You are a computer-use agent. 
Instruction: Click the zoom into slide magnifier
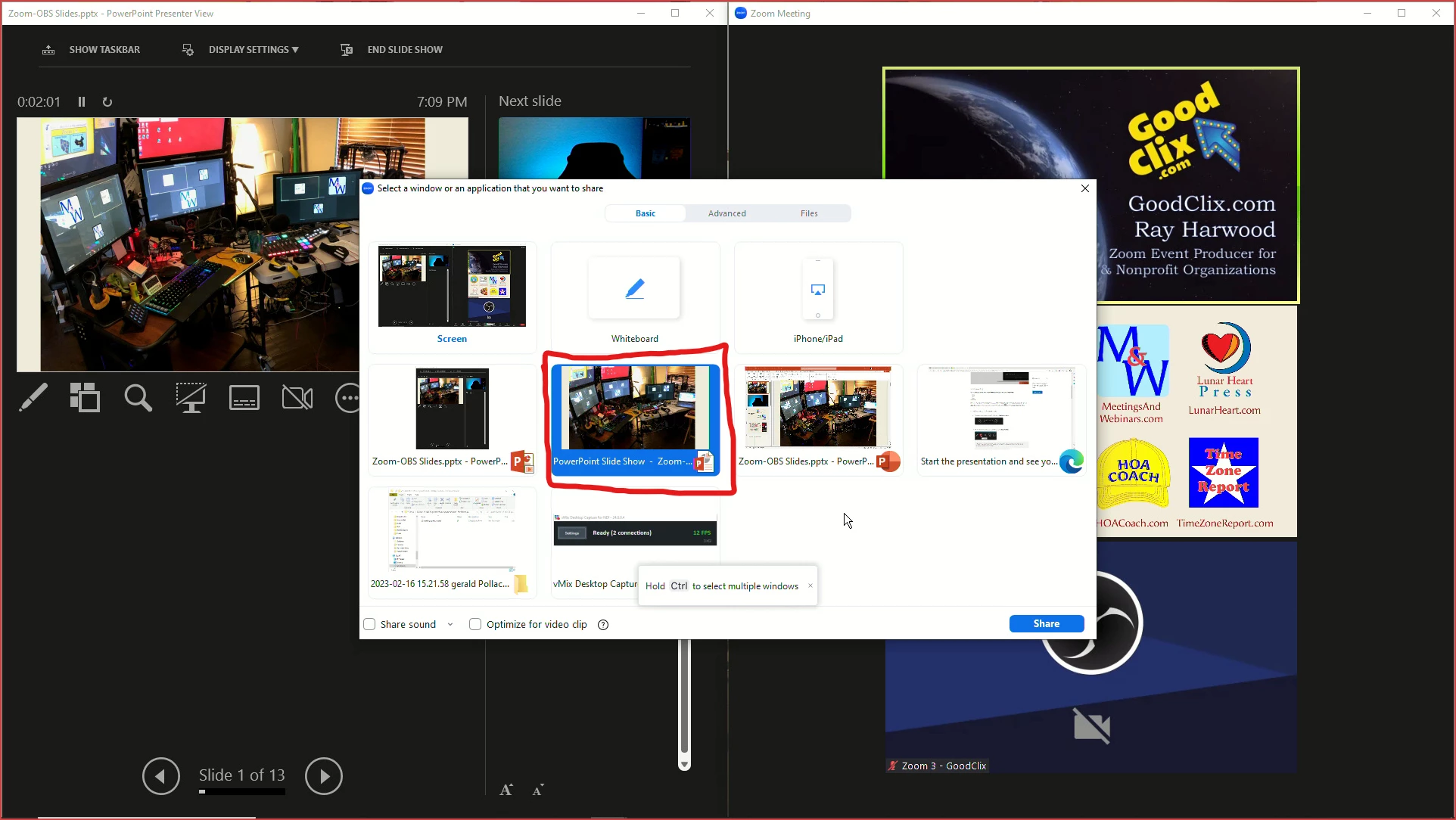pos(138,397)
